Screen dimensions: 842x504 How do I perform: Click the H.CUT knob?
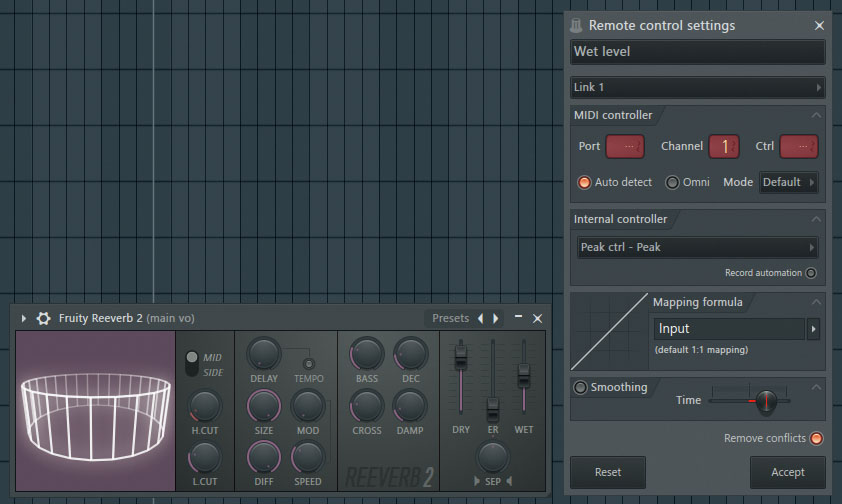click(x=205, y=406)
